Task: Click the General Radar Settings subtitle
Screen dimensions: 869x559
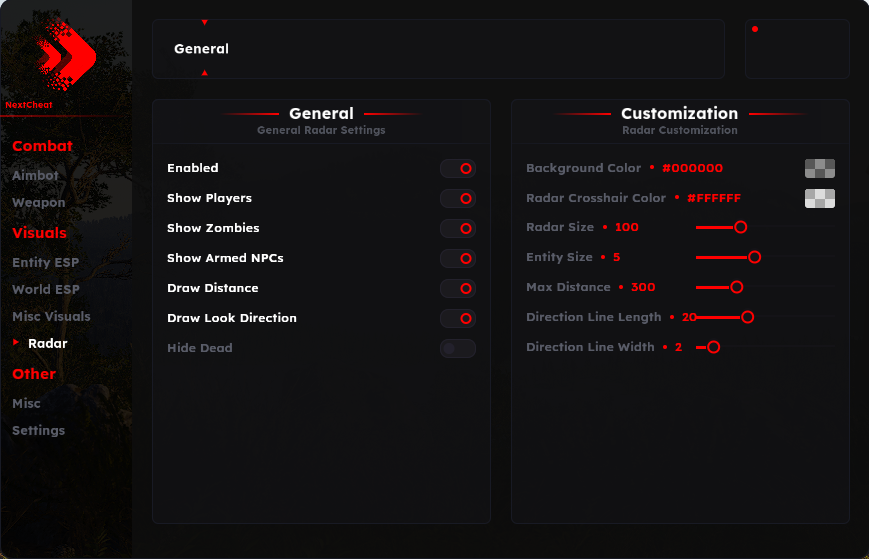Action: [x=321, y=130]
